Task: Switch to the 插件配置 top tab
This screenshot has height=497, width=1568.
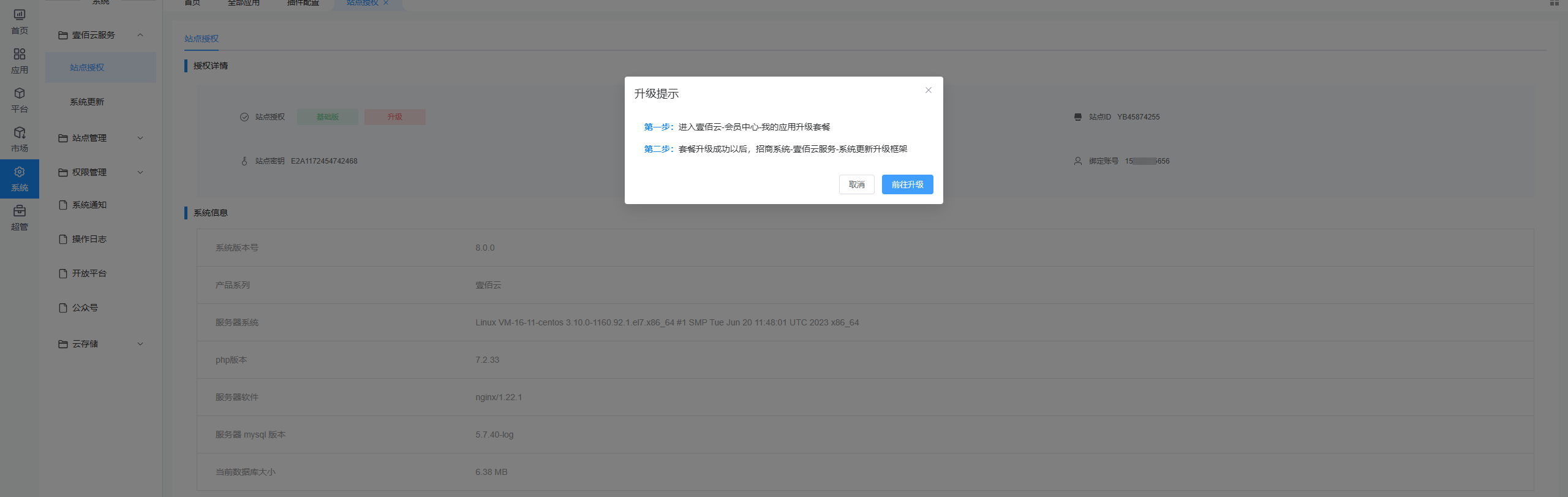Action: [303, 3]
